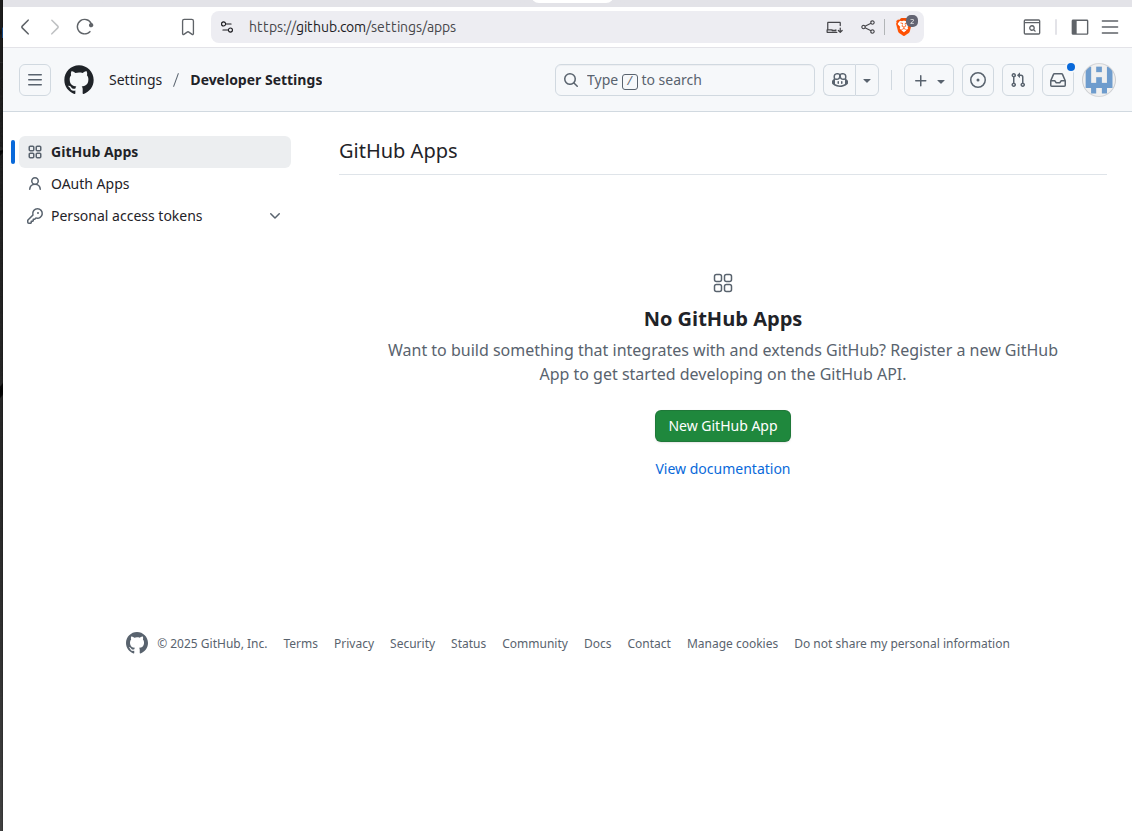Reload the page with refresh button

85,27
